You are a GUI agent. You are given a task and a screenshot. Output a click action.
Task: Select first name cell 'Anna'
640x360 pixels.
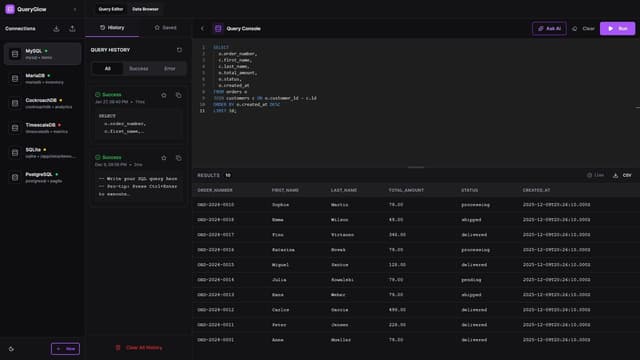pyautogui.click(x=278, y=340)
